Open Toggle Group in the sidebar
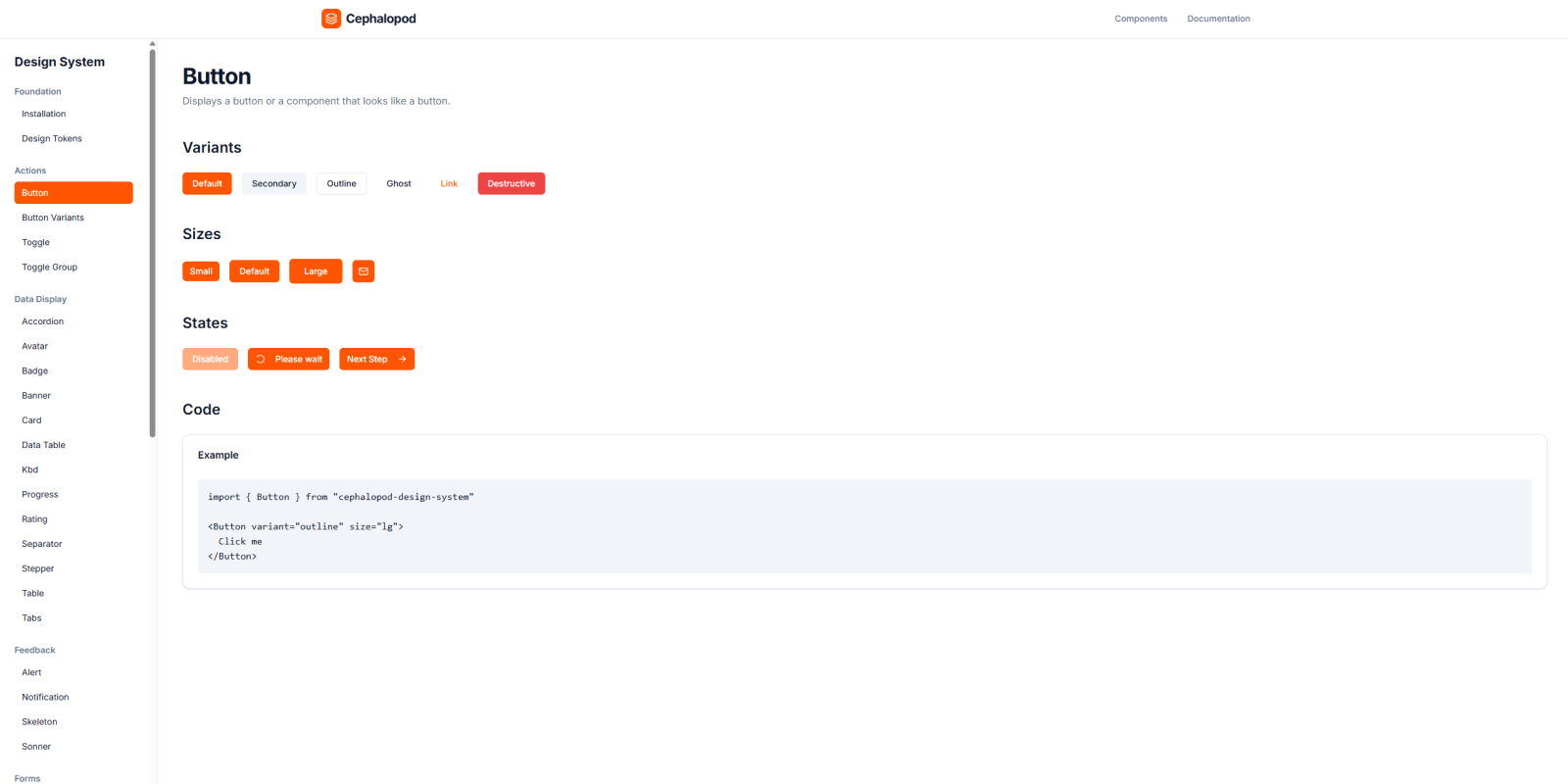The image size is (1568, 784). pyautogui.click(x=73, y=268)
